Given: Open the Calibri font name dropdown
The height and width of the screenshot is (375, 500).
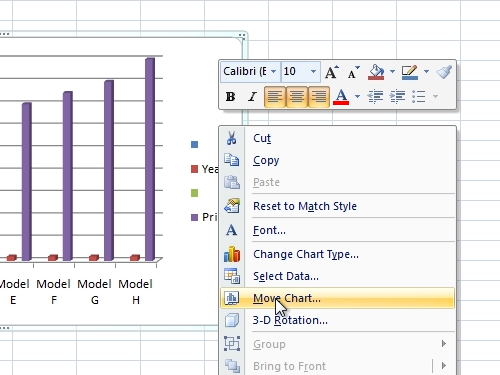Looking at the screenshot, I should coord(274,71).
